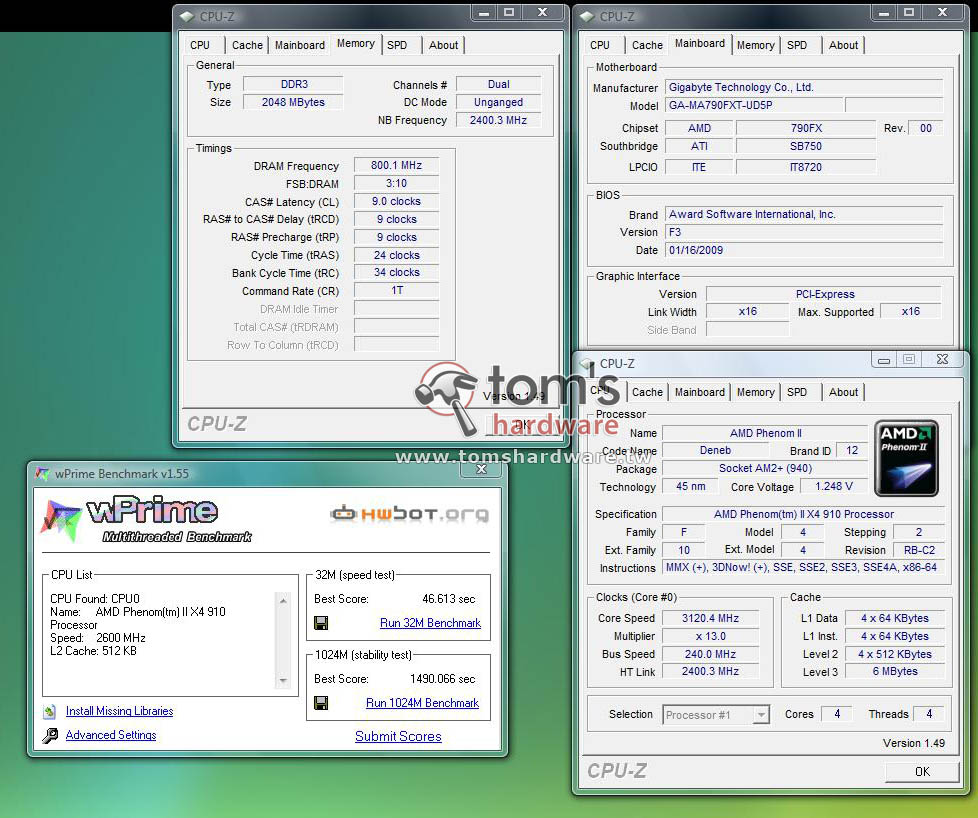
Task: Click the Southbridge SB750 value
Action: [806, 146]
